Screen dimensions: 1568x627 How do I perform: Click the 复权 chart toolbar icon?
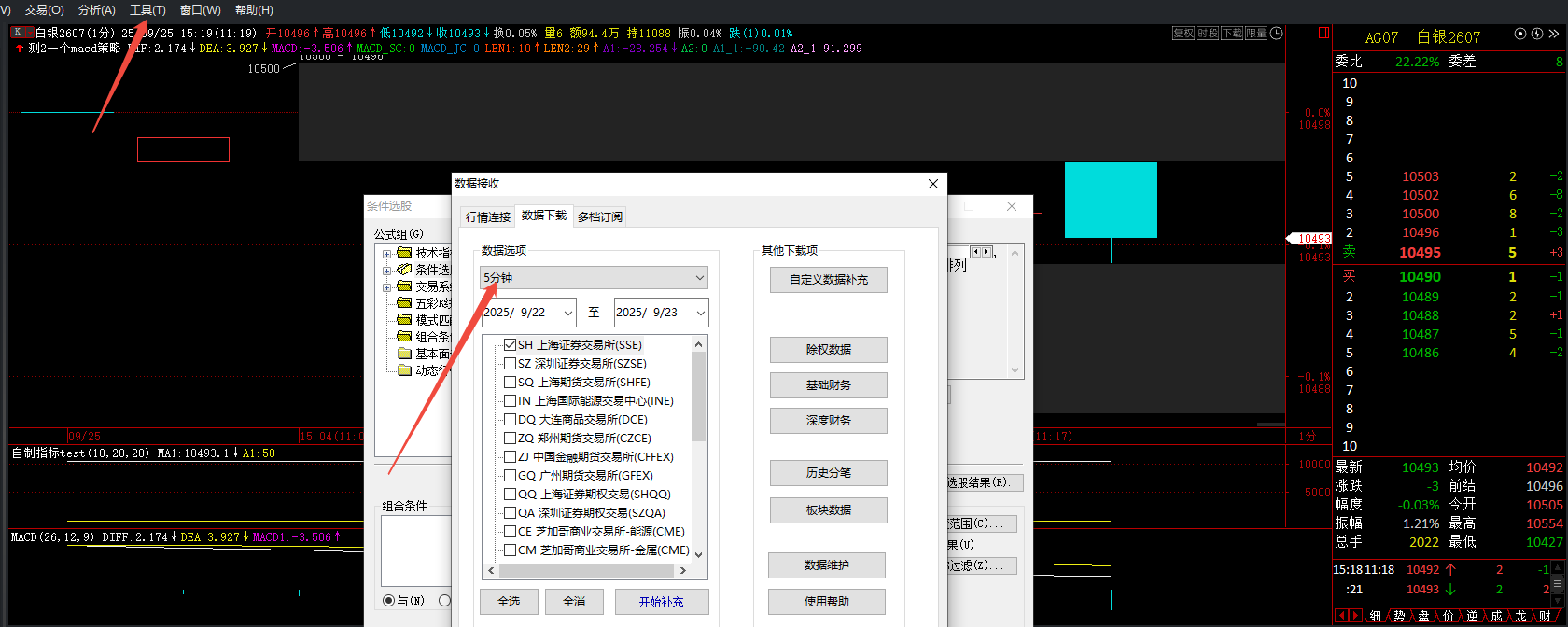[x=1183, y=33]
